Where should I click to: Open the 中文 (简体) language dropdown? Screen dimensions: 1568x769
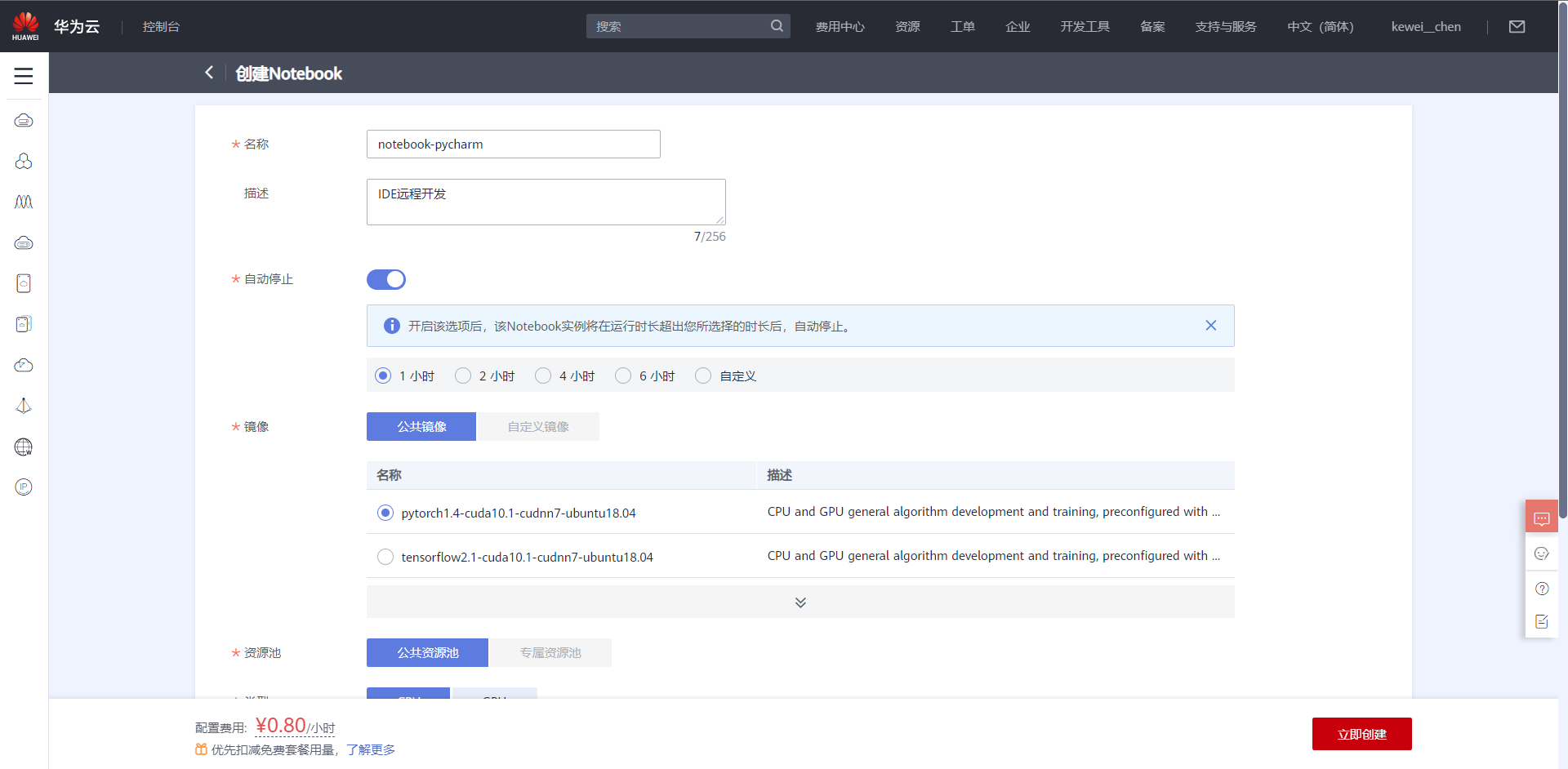(1321, 26)
